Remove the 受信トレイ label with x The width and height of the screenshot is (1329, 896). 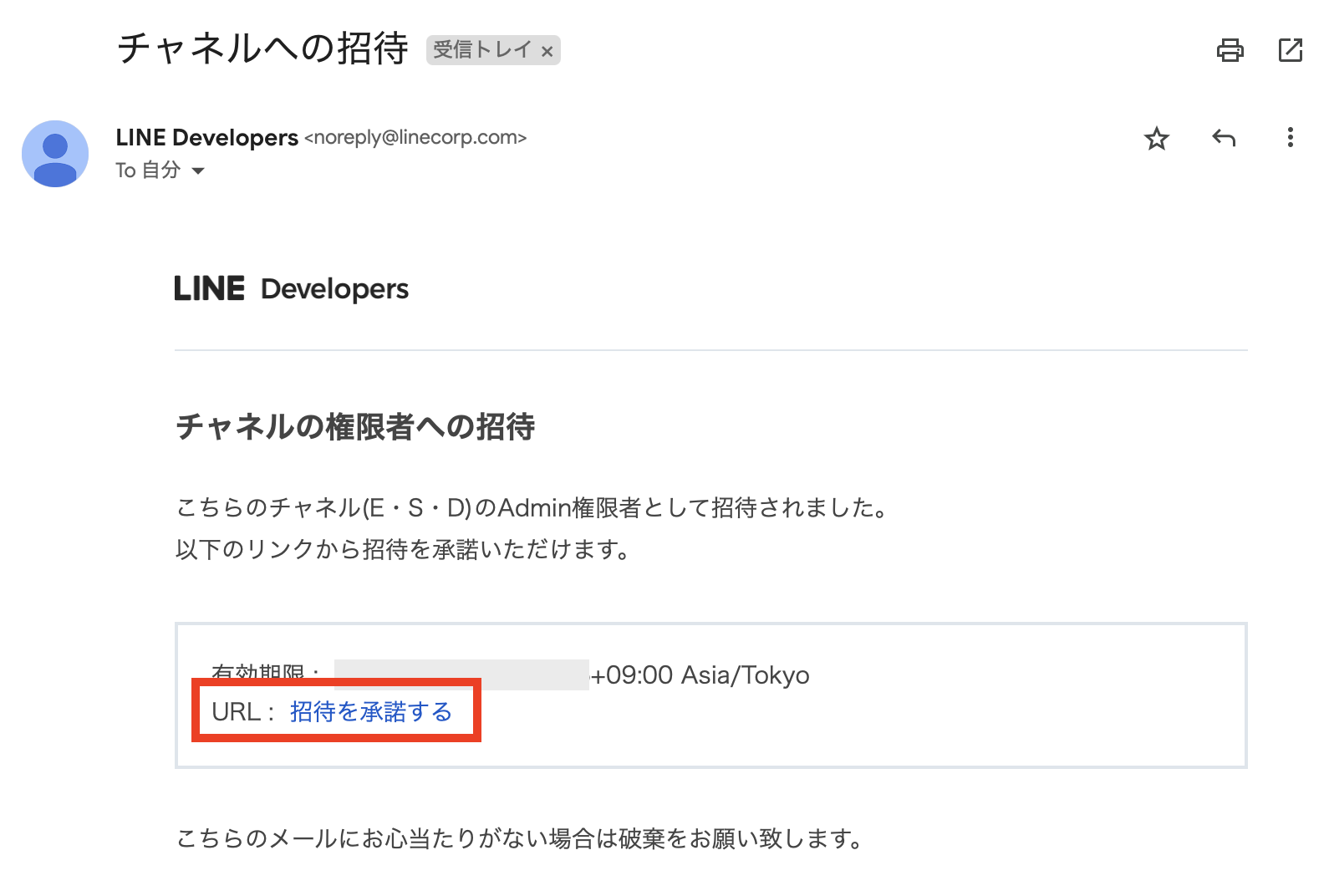pyautogui.click(x=547, y=52)
